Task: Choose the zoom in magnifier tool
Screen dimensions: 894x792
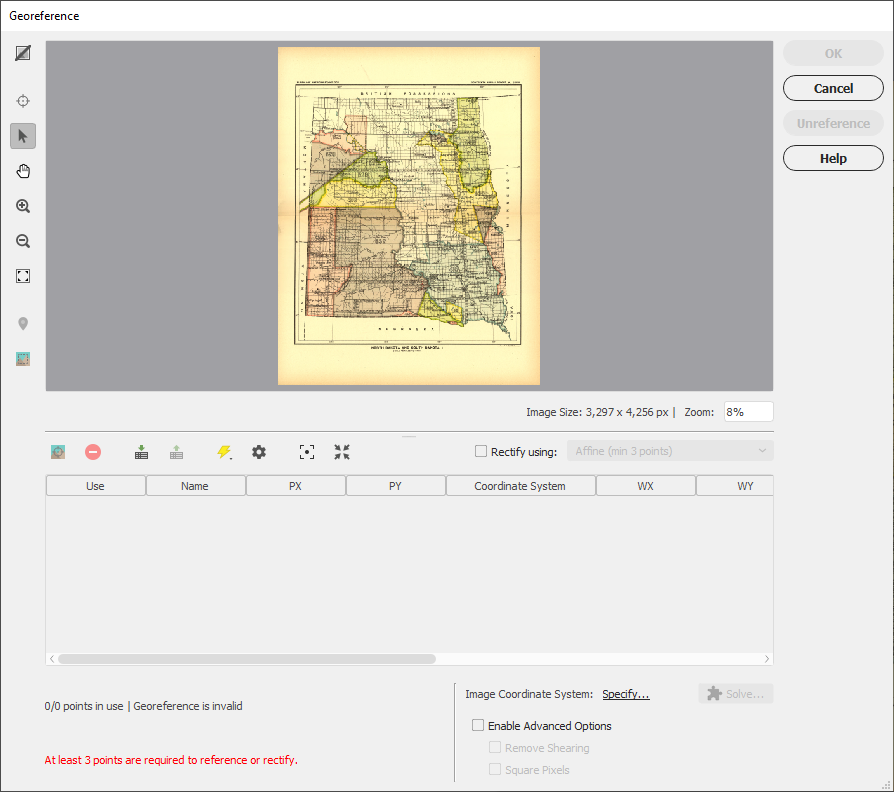Action: tap(23, 206)
